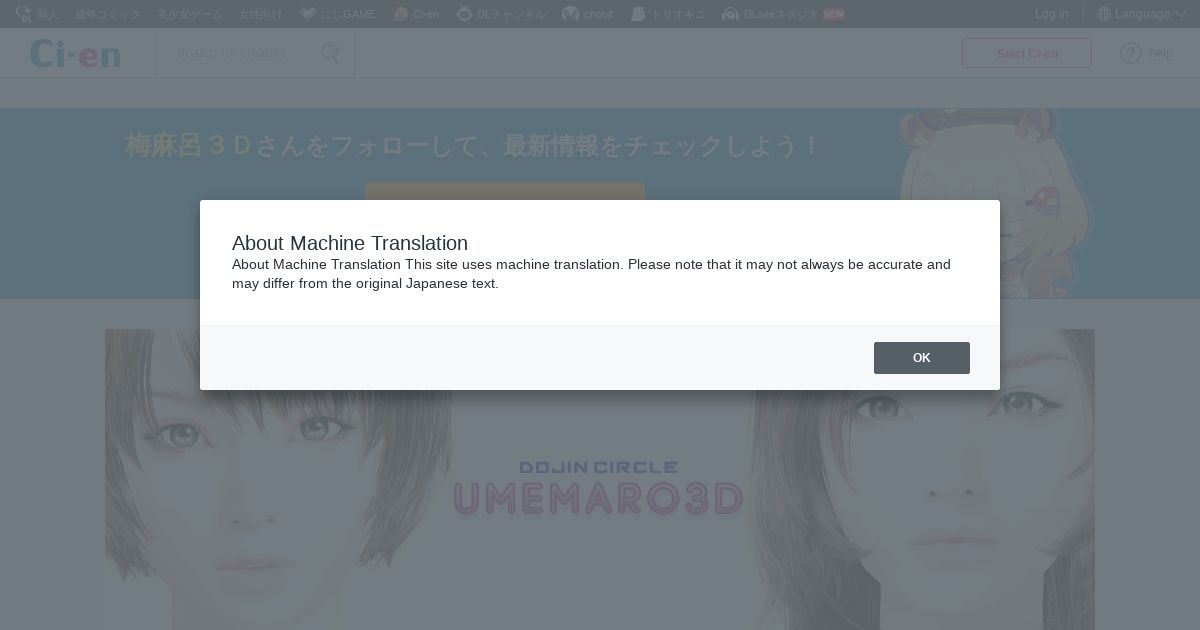Open the Ci-en top bar link

click(x=416, y=14)
